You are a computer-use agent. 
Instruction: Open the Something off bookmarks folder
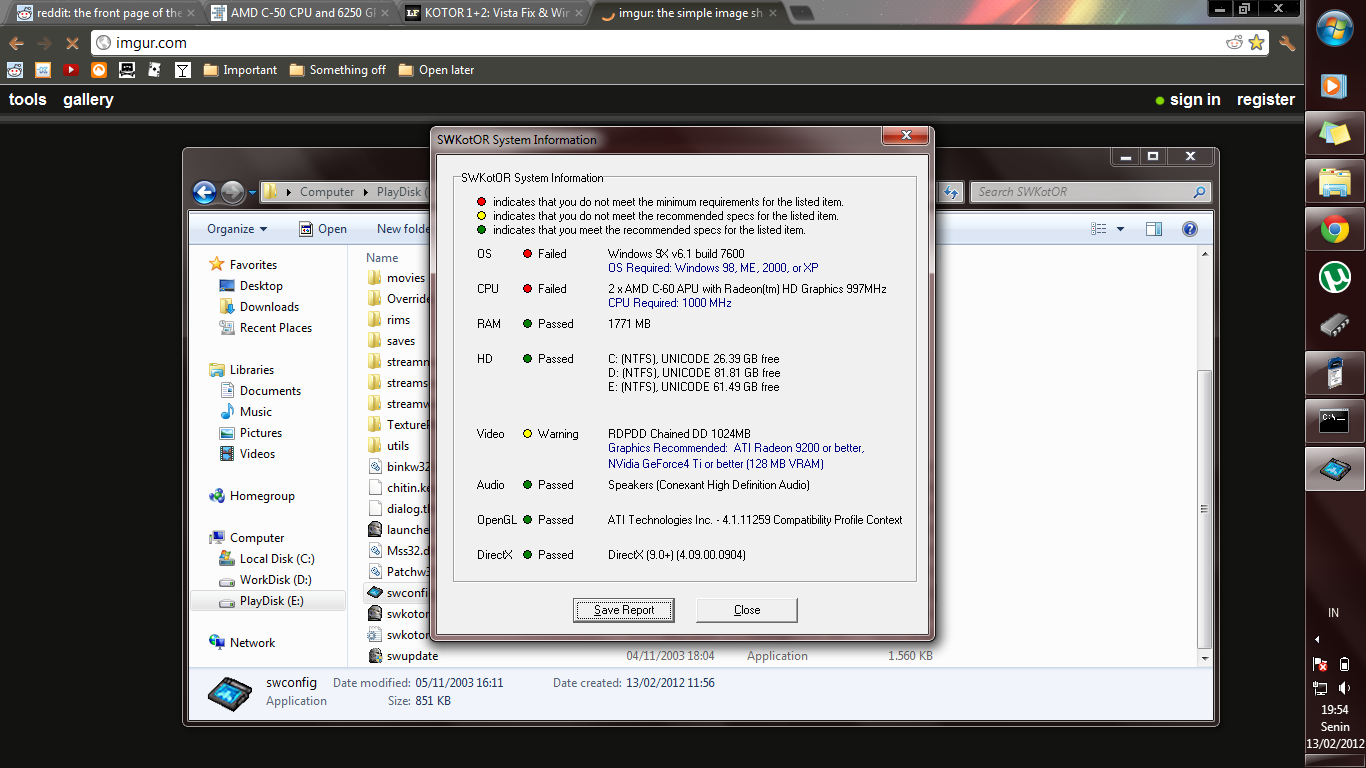338,70
